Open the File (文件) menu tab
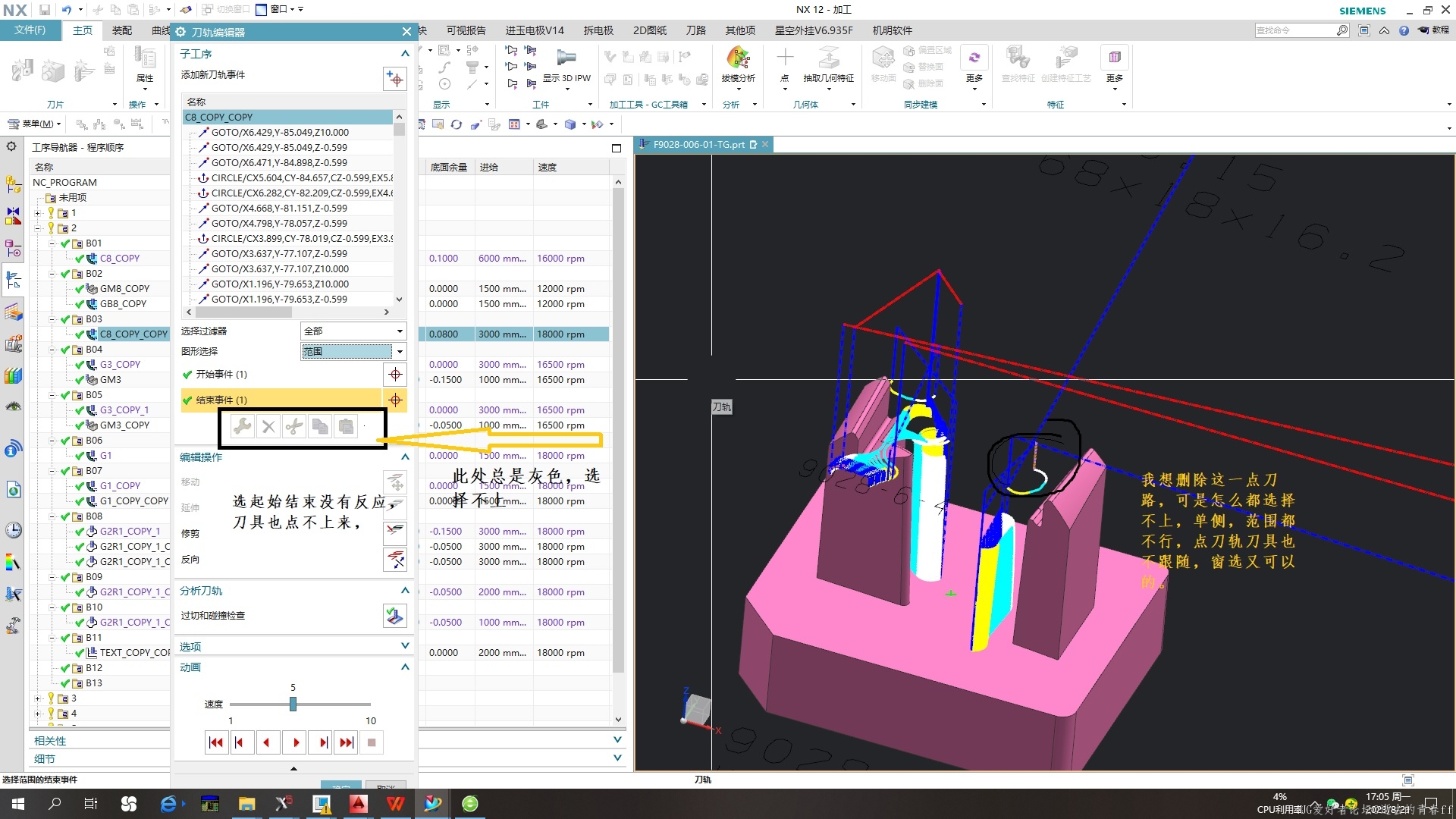 coord(30,30)
